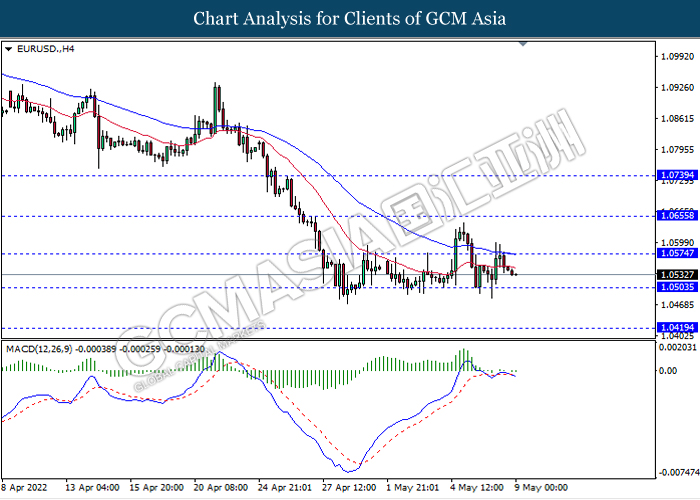Click the Chart Analysis for Clients title
The width and height of the screenshot is (700, 500).
pyautogui.click(x=350, y=19)
